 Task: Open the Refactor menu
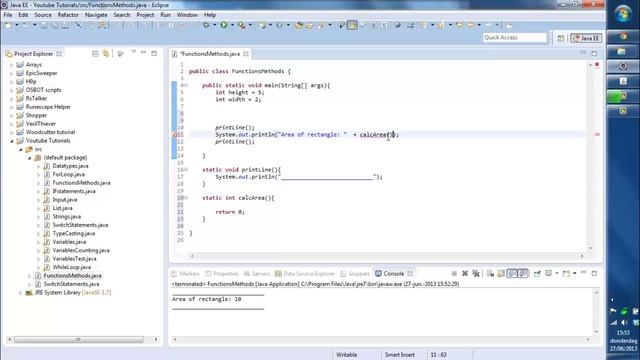click(x=68, y=15)
